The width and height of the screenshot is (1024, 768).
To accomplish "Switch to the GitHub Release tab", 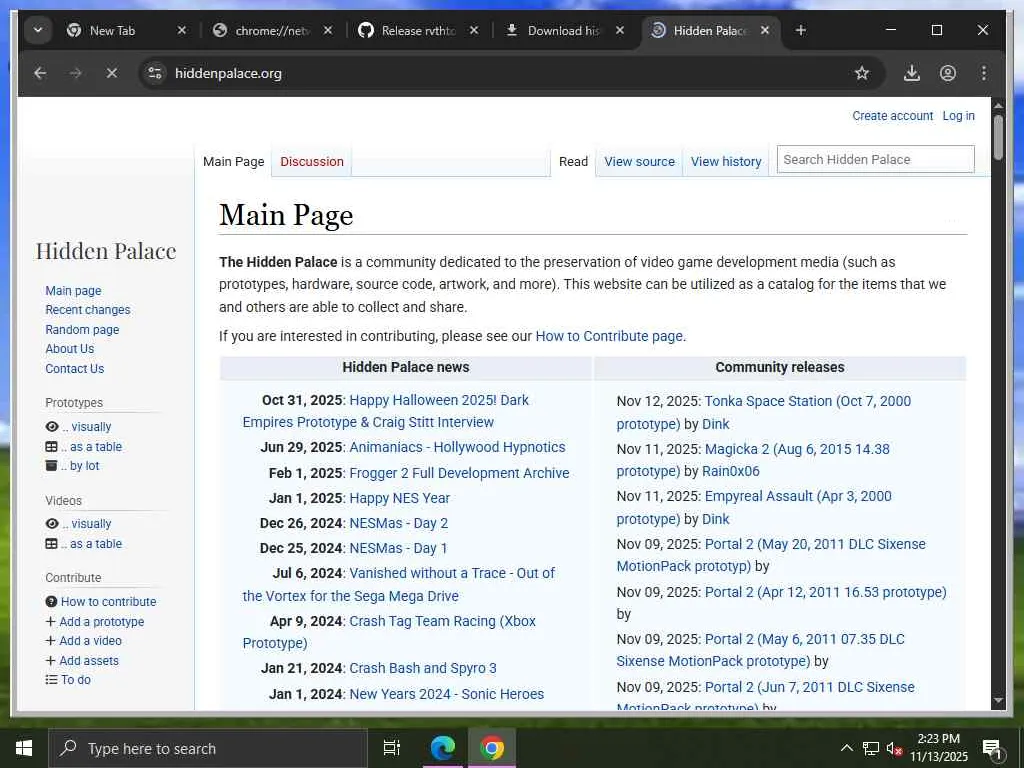I will click(x=418, y=31).
